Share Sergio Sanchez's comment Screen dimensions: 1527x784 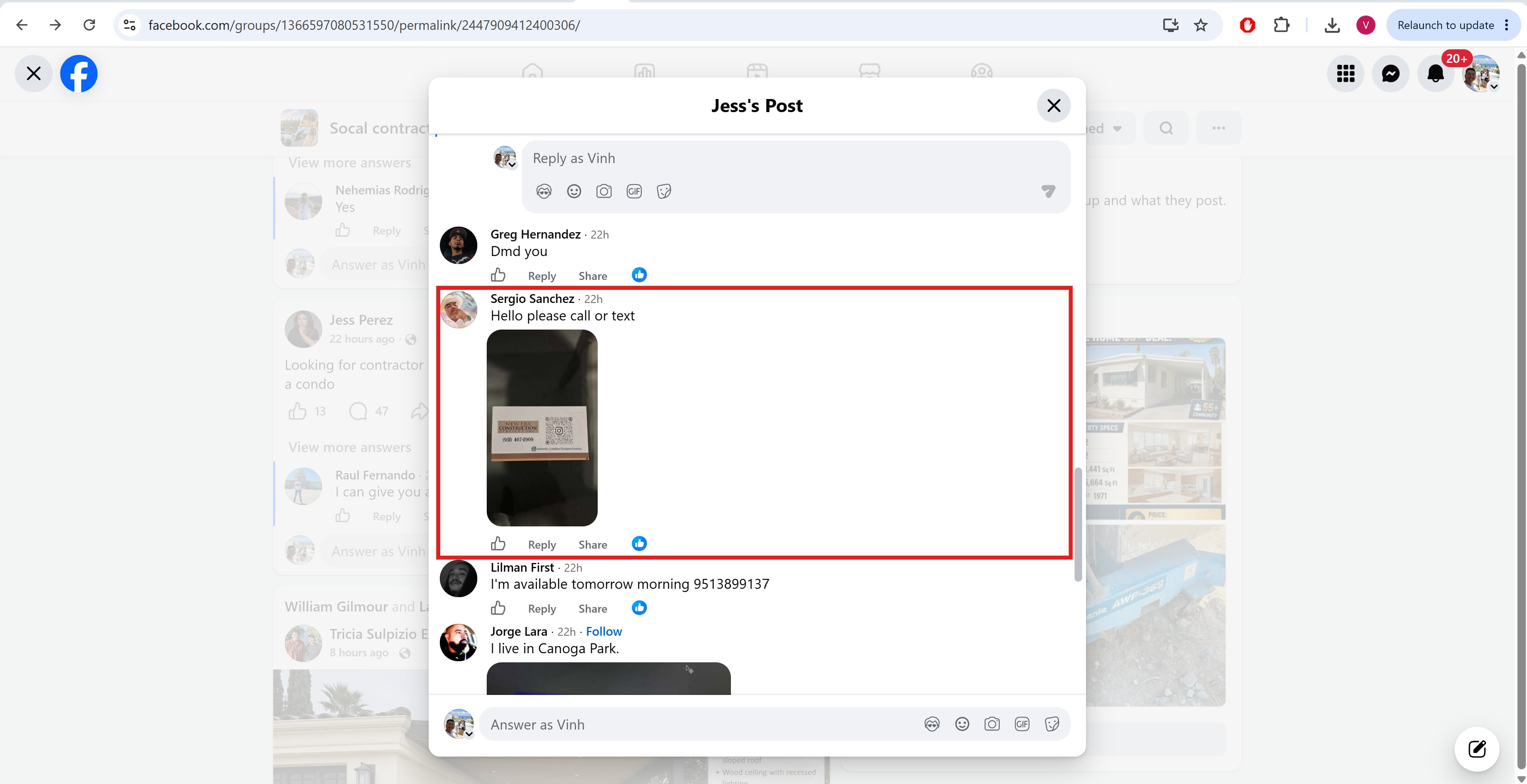pyautogui.click(x=593, y=545)
